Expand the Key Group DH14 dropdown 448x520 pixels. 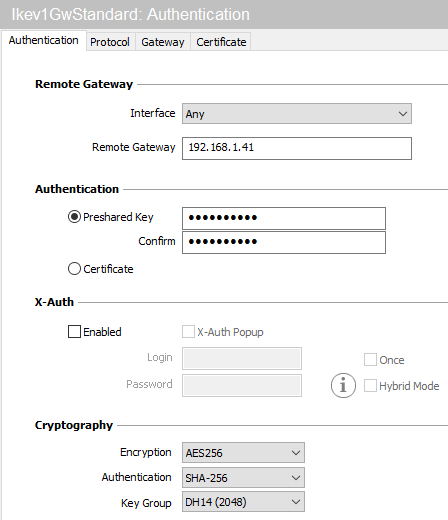click(x=243, y=502)
